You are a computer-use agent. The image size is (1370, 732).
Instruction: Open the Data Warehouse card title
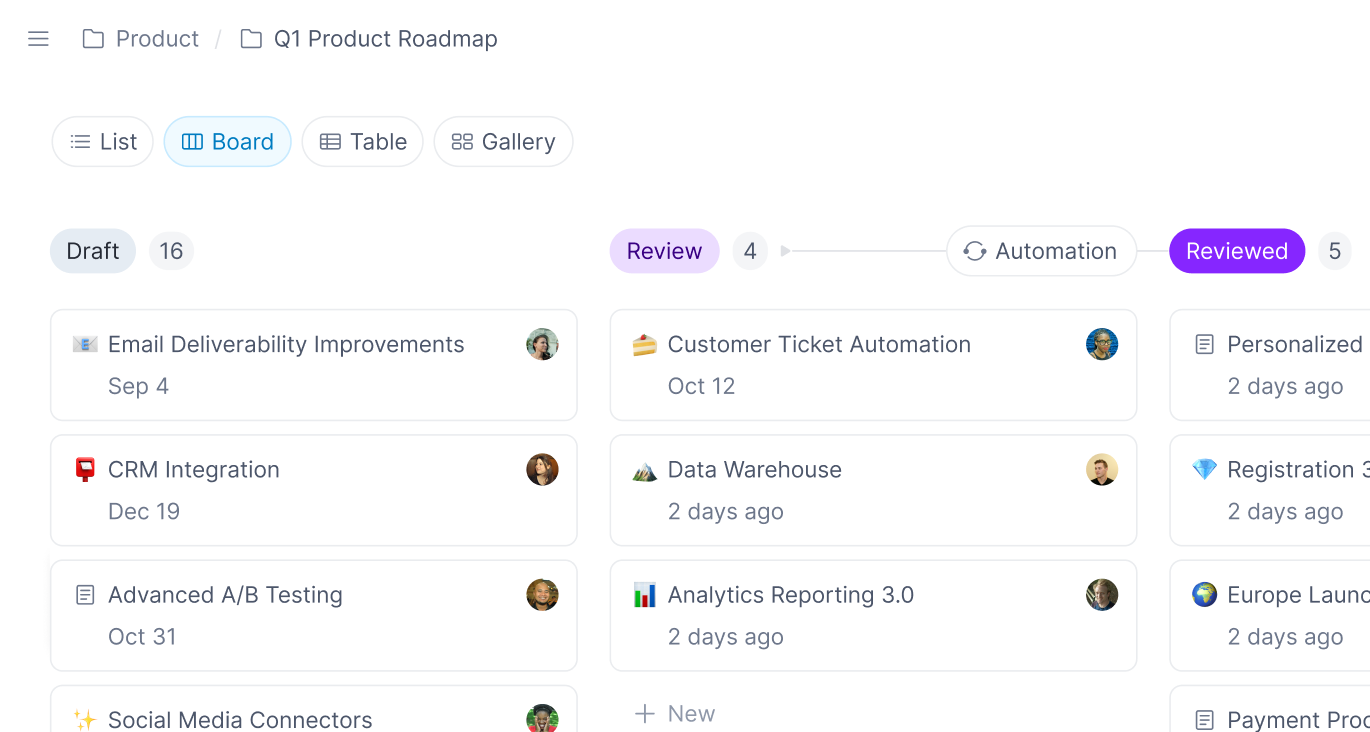[x=755, y=470]
